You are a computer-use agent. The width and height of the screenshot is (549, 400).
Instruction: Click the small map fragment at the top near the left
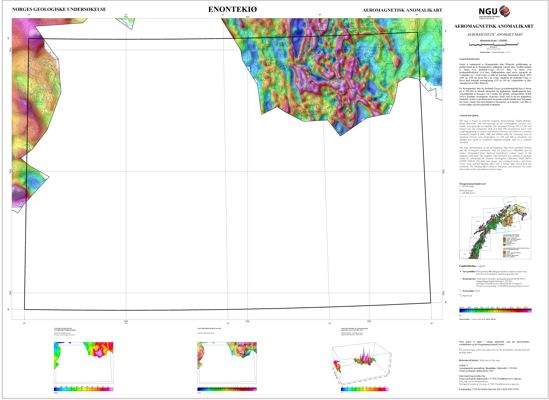[125, 23]
